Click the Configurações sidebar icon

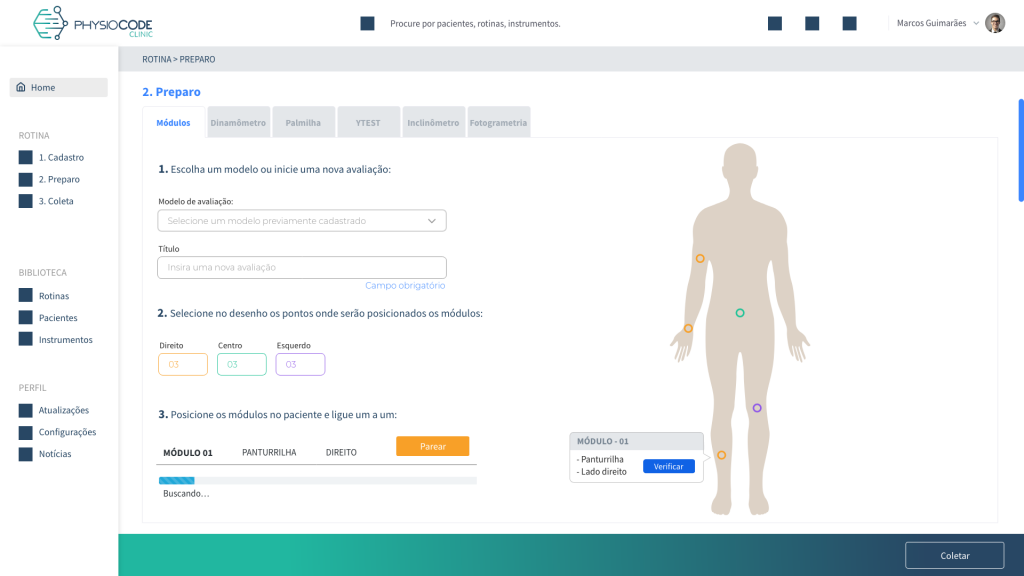coord(26,432)
